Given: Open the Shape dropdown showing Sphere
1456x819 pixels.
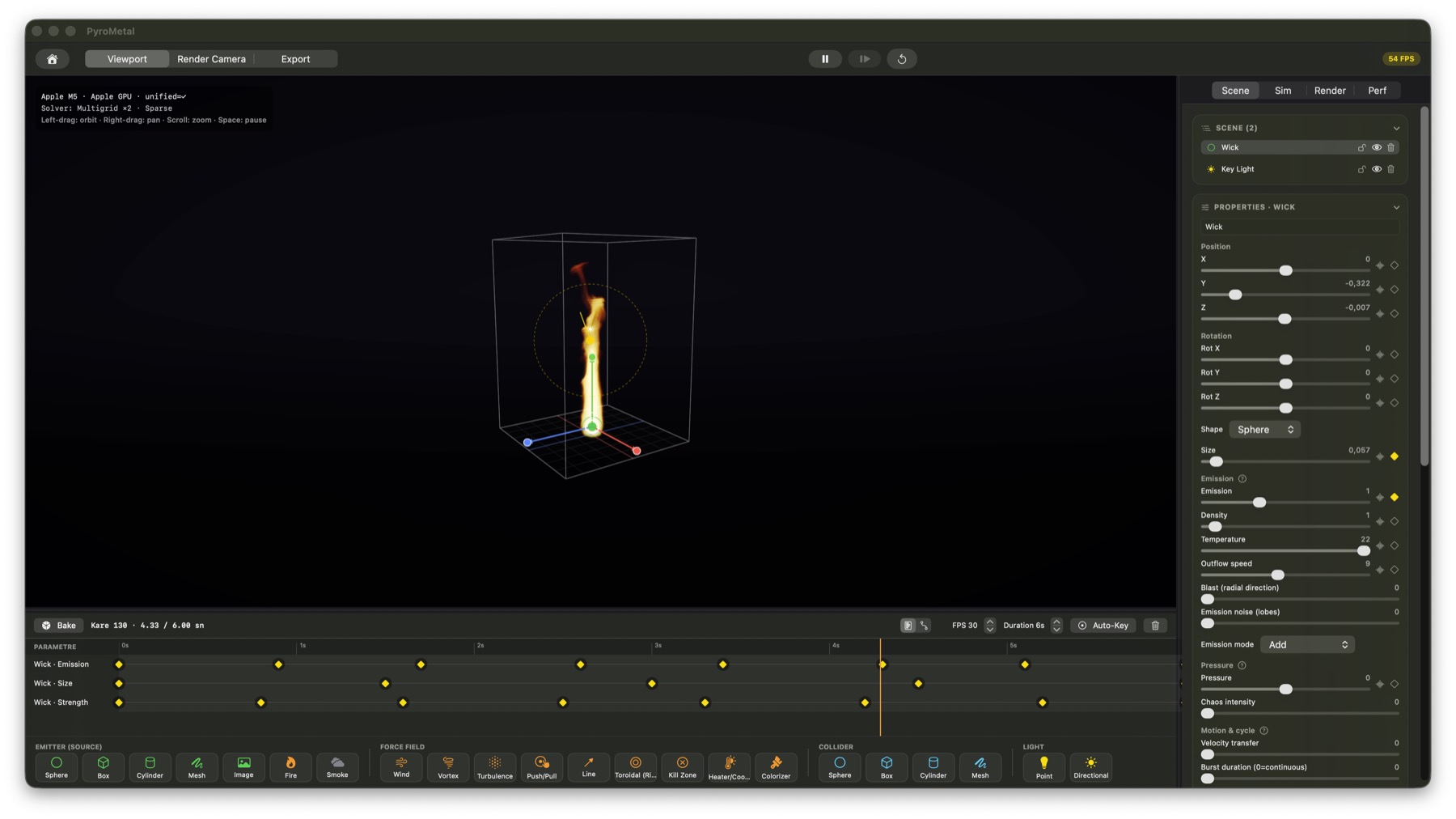Looking at the screenshot, I should [x=1265, y=430].
